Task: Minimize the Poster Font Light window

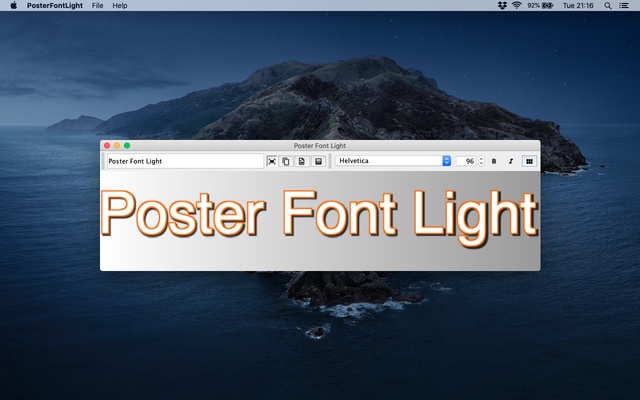Action: coord(117,145)
